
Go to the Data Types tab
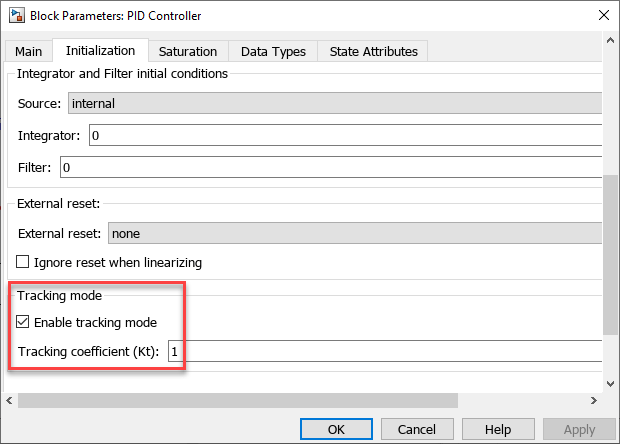272,51
